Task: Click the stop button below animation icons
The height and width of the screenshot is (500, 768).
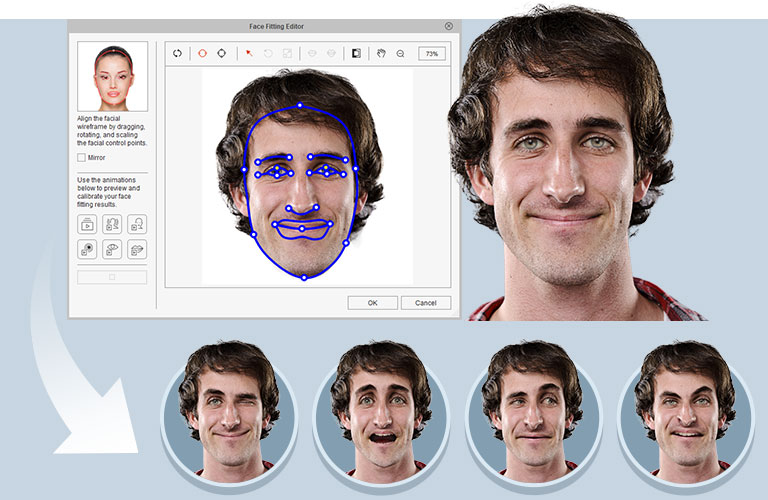Action: pyautogui.click(x=112, y=277)
